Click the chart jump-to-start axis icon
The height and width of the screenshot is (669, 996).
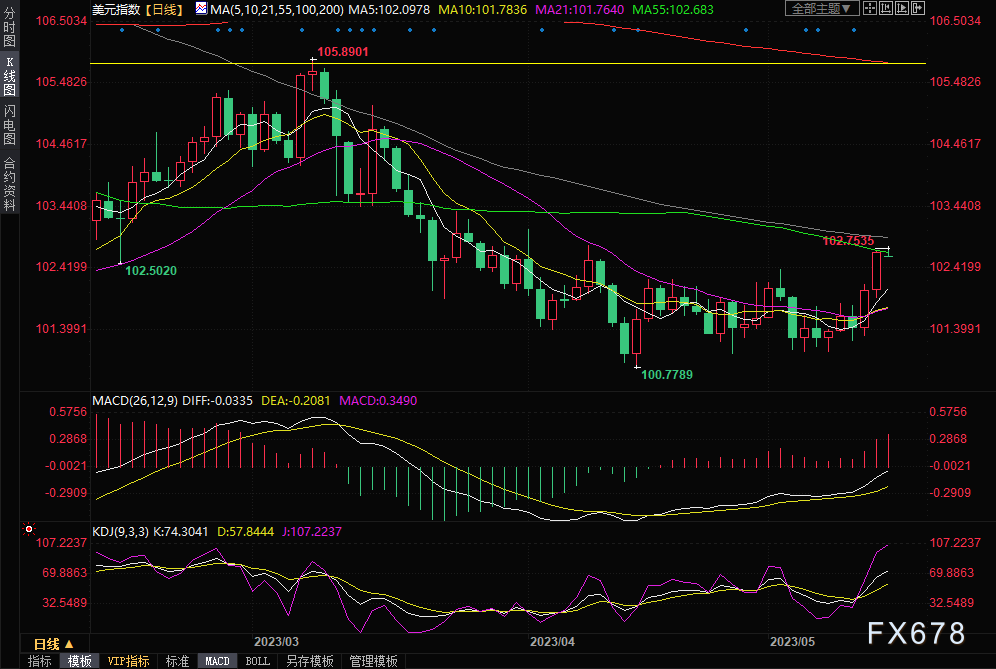pos(885,8)
